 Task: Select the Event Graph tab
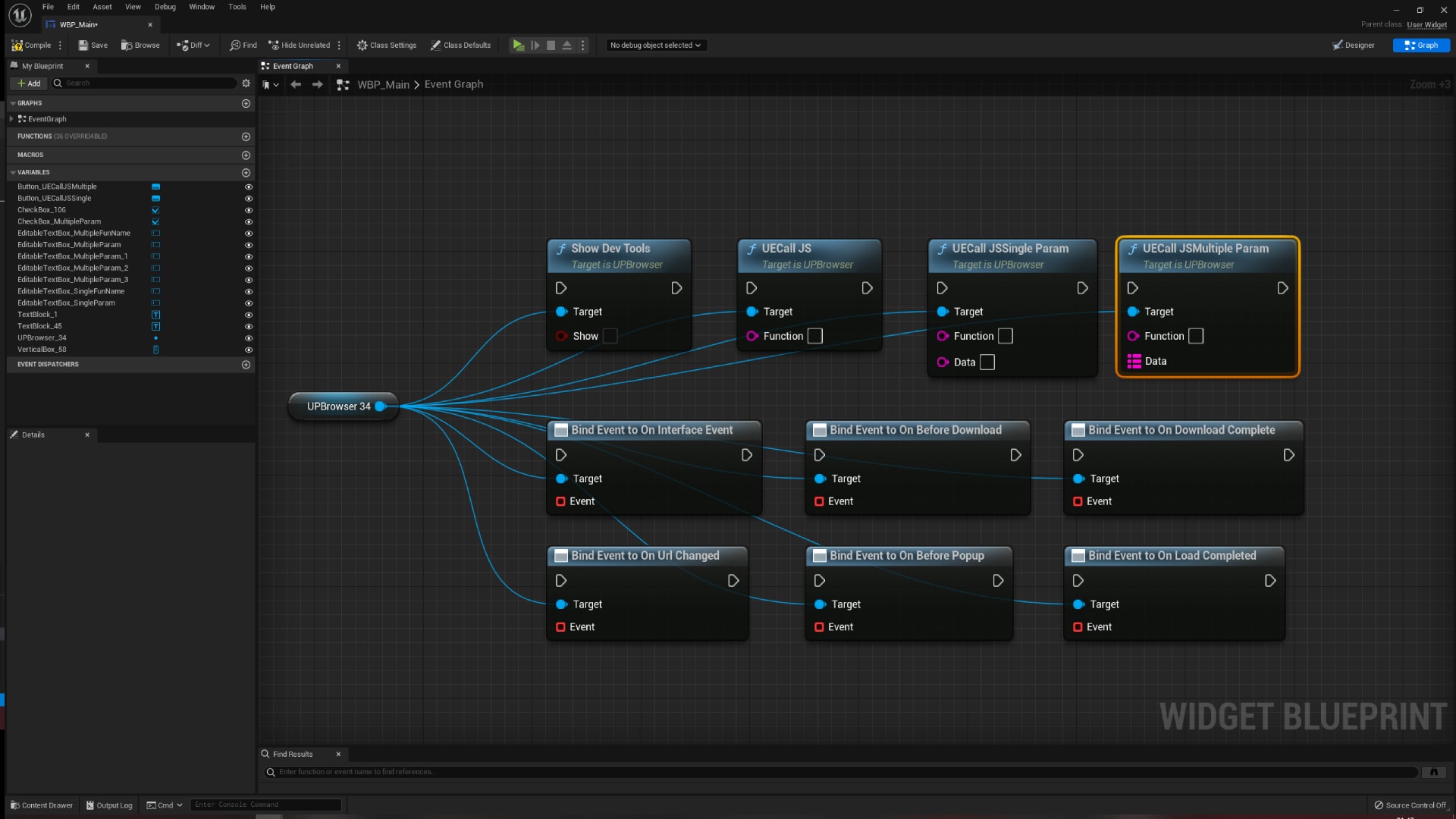point(294,66)
